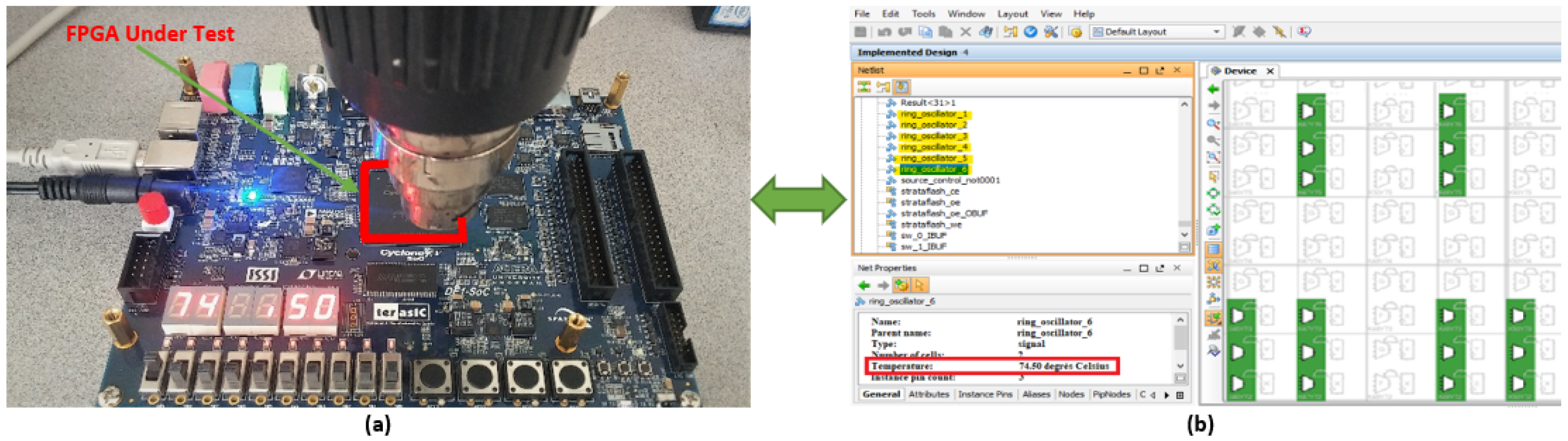Click the green back arrow in Device toolbar
The image size is (1568, 441).
click(x=1213, y=89)
